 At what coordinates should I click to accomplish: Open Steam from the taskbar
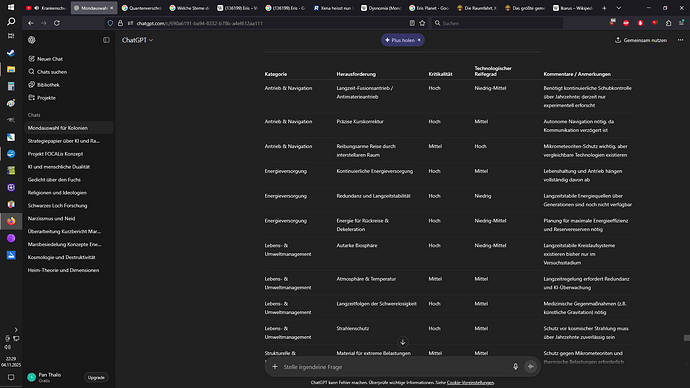click(11, 53)
